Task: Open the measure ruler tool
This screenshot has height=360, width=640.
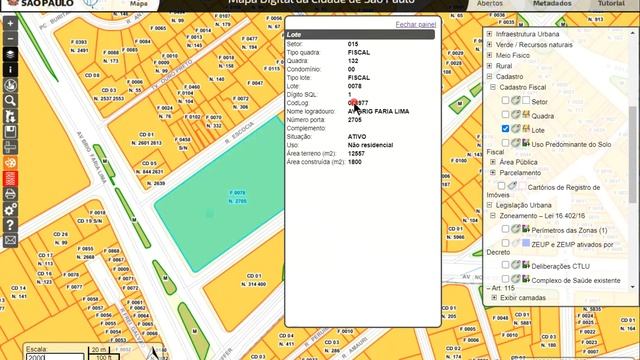Action: tap(10, 147)
